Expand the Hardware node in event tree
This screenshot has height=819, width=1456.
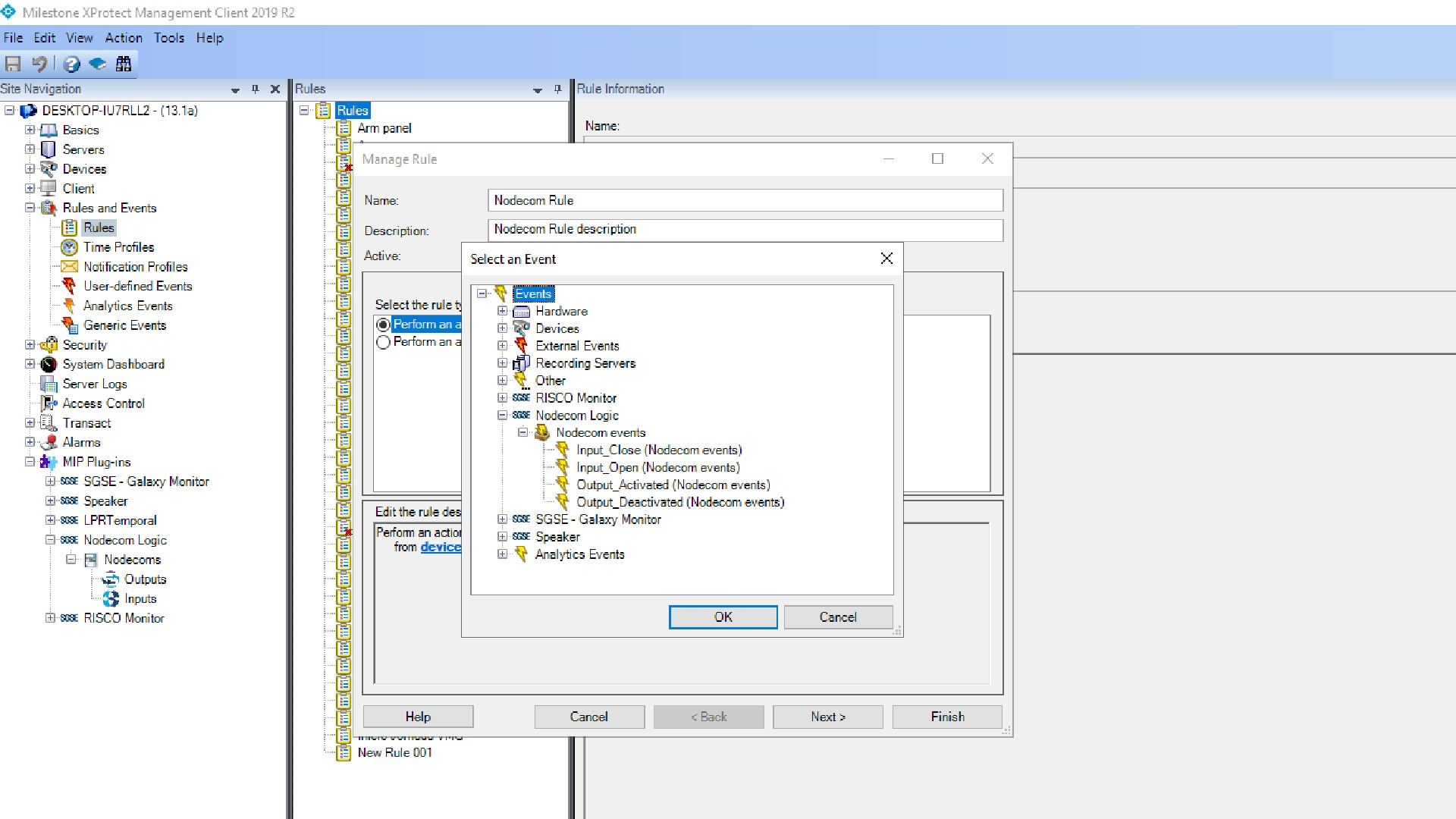tap(502, 312)
